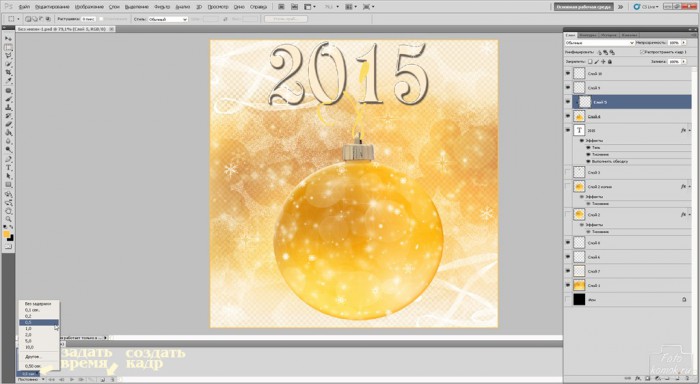Screen dimensions: 700x384
Task: Select the Pen tool
Action: 8,159
